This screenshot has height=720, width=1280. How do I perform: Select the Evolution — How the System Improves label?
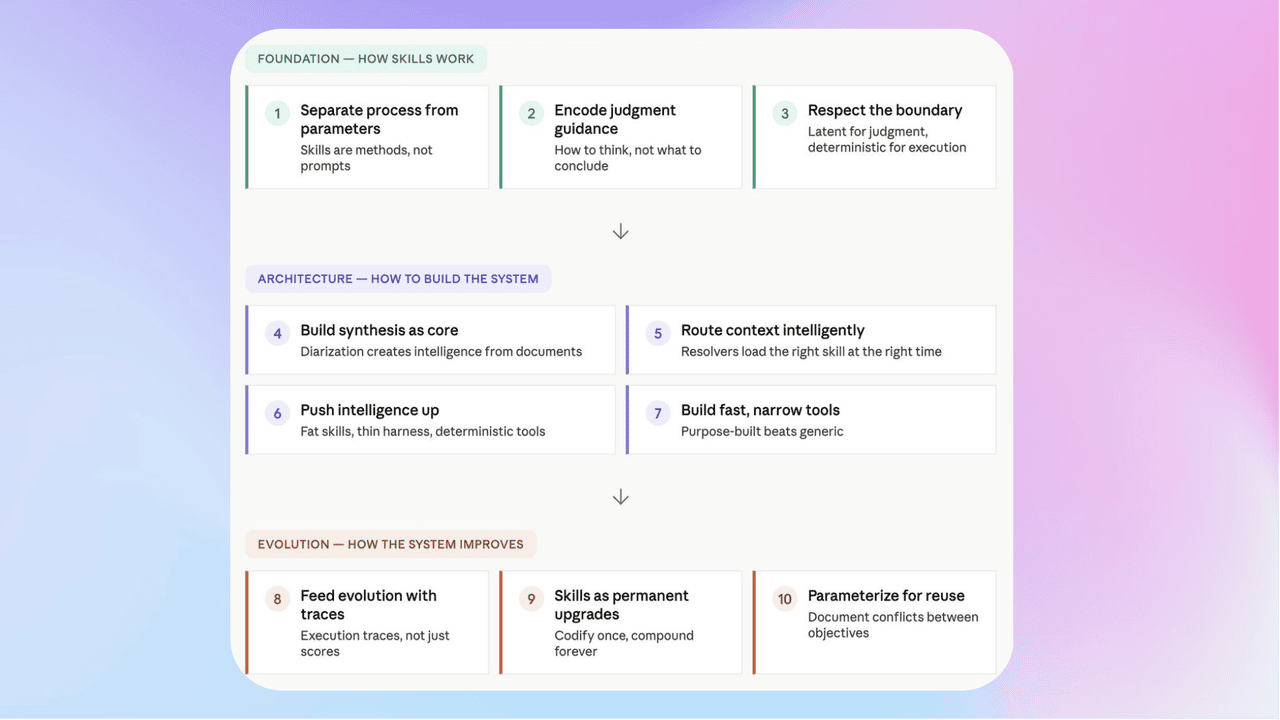click(391, 544)
